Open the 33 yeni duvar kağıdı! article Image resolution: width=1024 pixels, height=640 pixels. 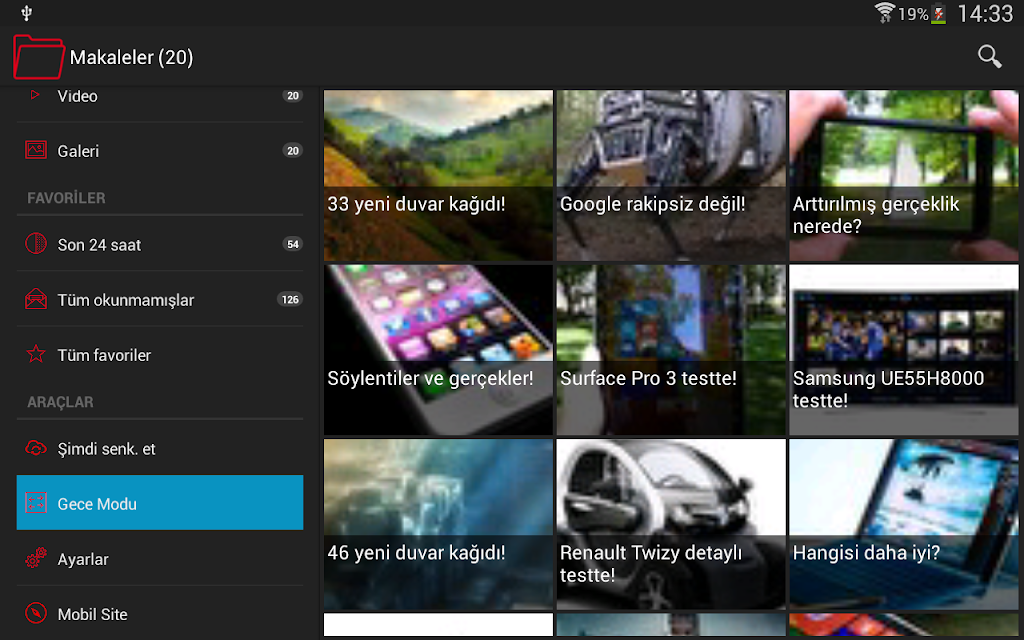click(438, 176)
